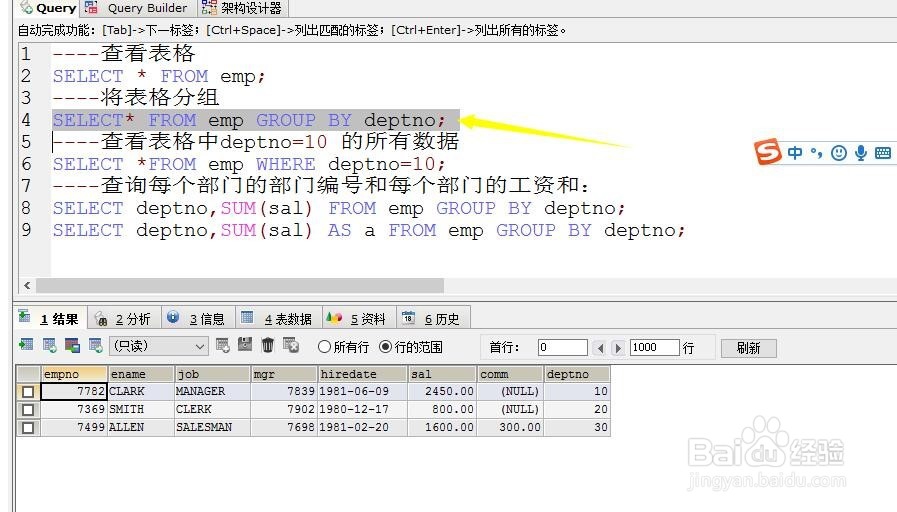Viewport: 897px width, 512px height.
Task: Click cell SALESMAN in job column
Action: point(212,427)
